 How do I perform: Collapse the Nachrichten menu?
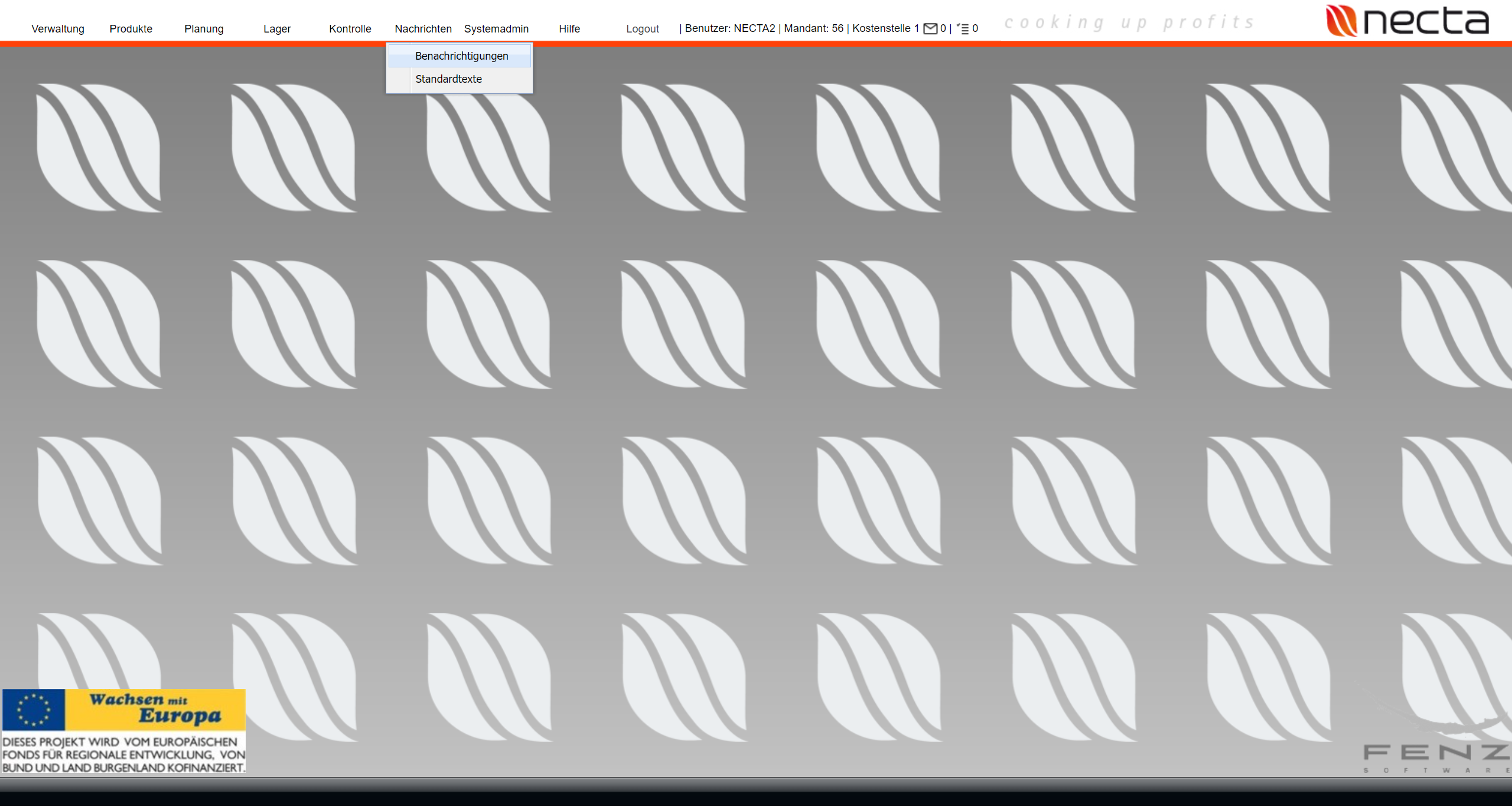click(x=423, y=29)
